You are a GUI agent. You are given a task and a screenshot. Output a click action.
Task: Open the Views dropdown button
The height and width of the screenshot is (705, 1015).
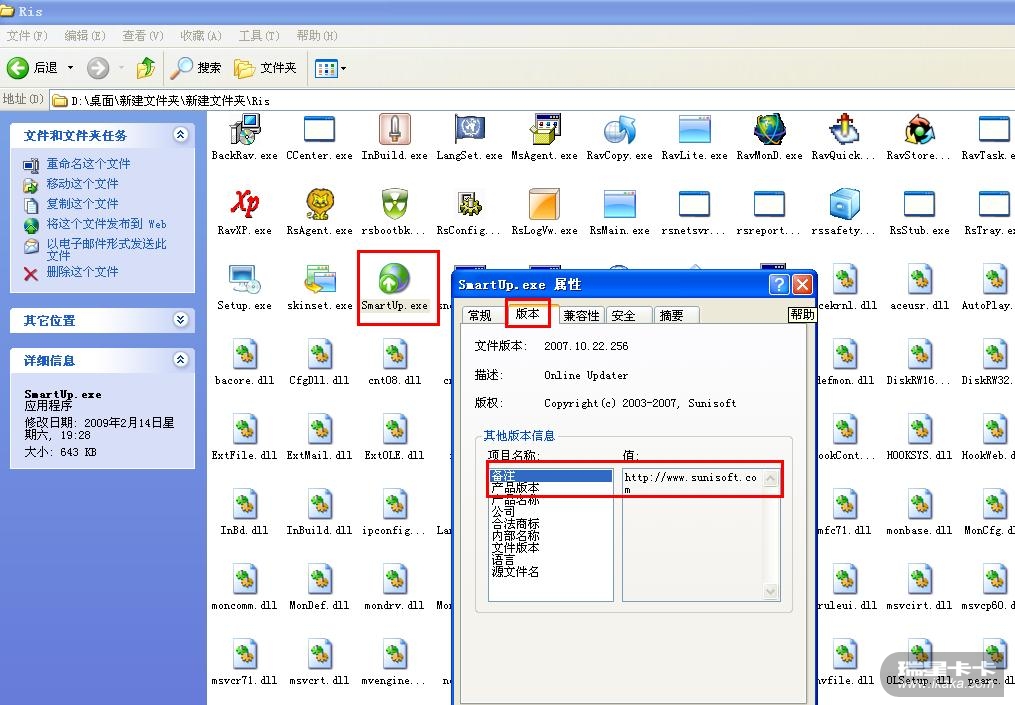pyautogui.click(x=330, y=67)
